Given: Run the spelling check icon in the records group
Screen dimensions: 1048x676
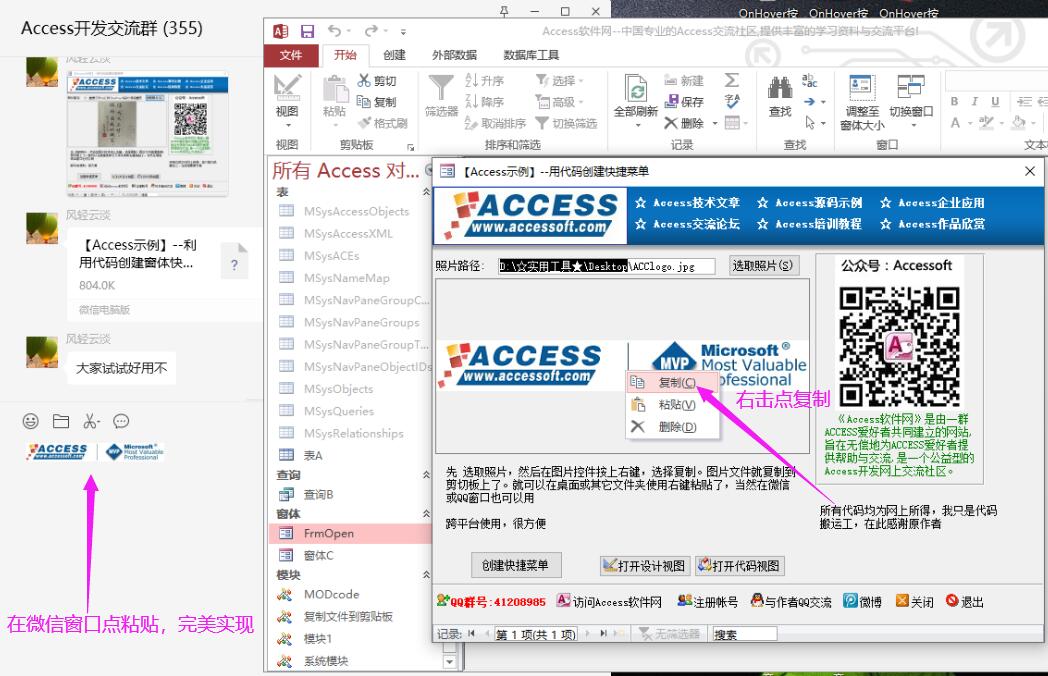Looking at the screenshot, I should tap(732, 102).
